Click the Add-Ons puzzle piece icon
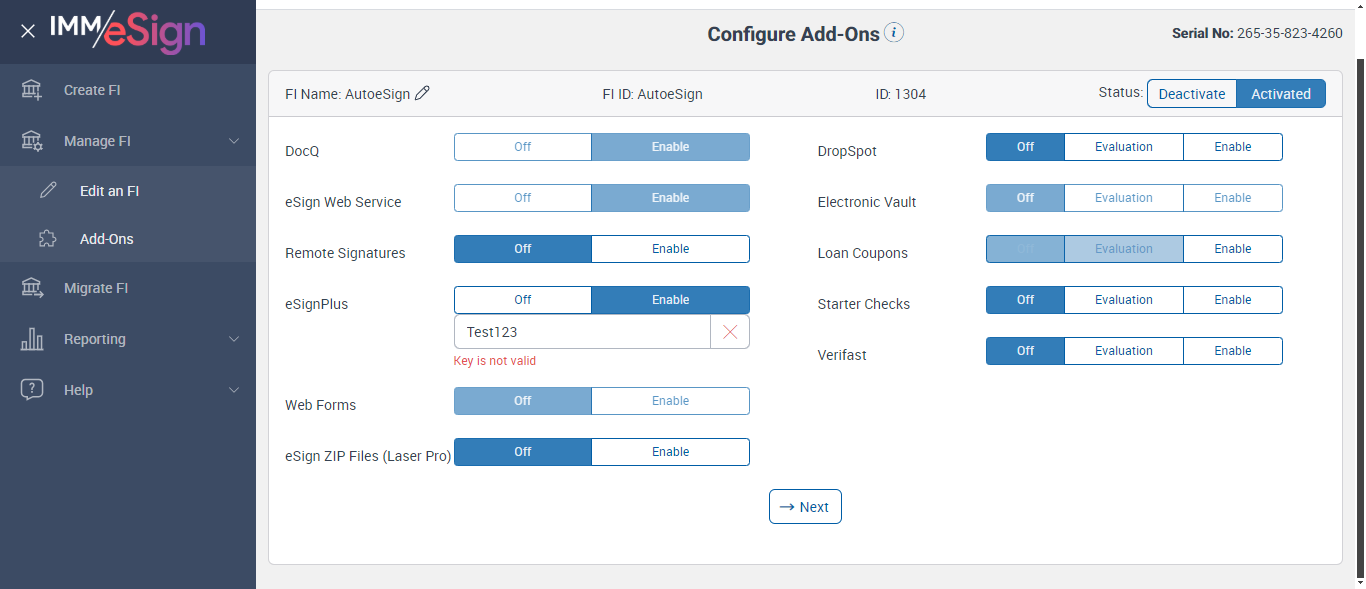The image size is (1366, 589). pyautogui.click(x=48, y=239)
